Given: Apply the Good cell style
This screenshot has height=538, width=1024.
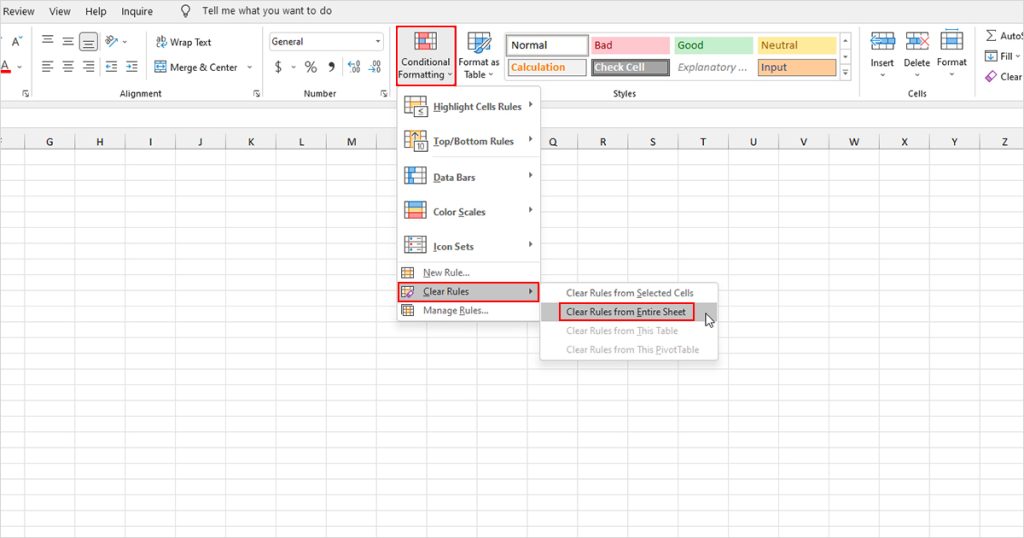Looking at the screenshot, I should point(713,45).
